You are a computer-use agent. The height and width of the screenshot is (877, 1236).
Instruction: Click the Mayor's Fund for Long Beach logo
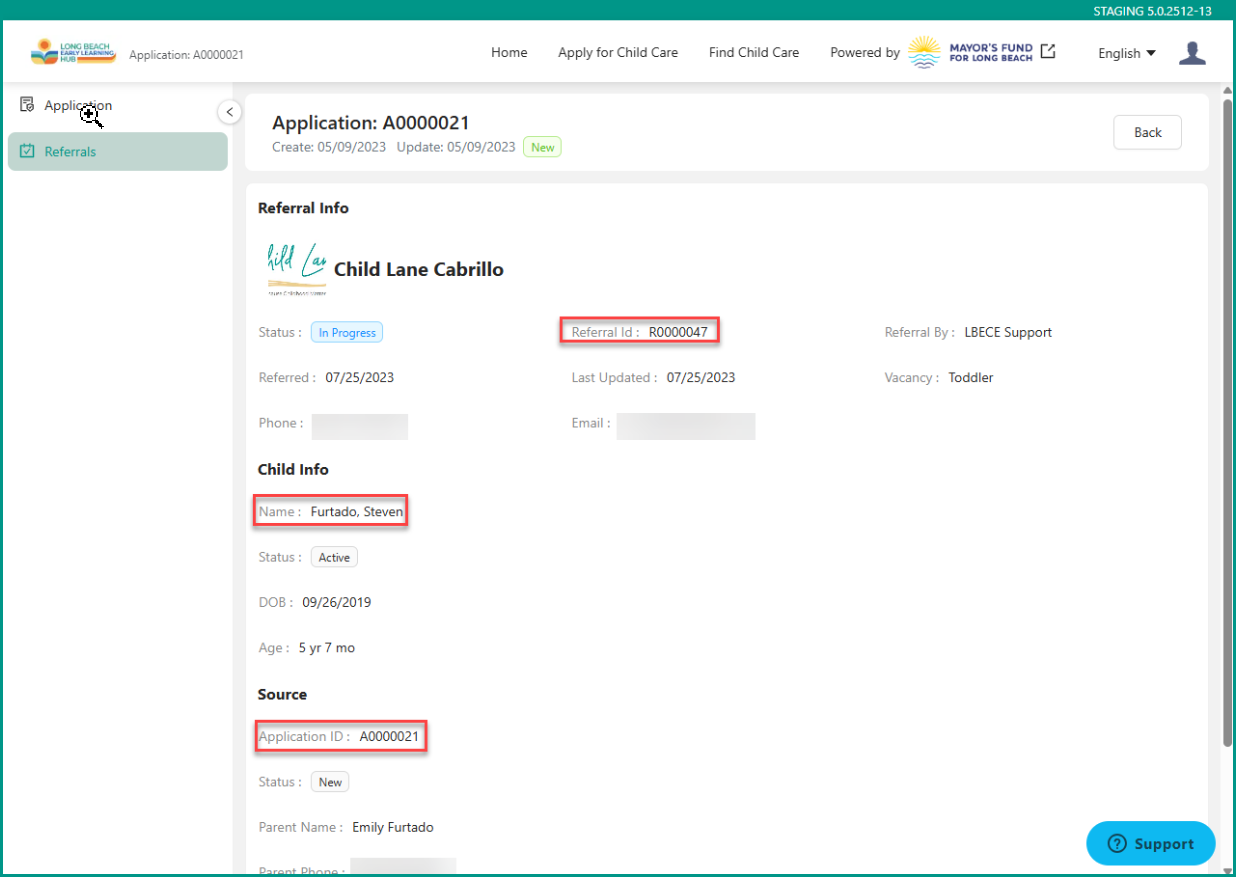[970, 52]
